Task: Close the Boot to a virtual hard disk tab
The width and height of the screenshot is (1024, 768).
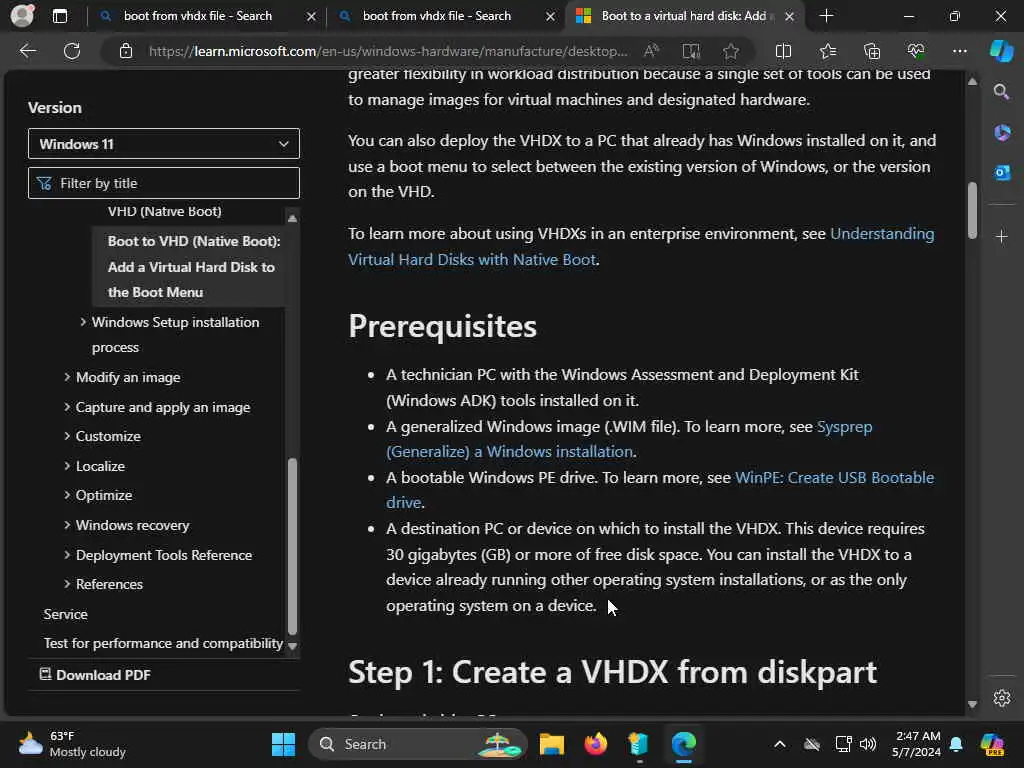Action: tap(790, 16)
